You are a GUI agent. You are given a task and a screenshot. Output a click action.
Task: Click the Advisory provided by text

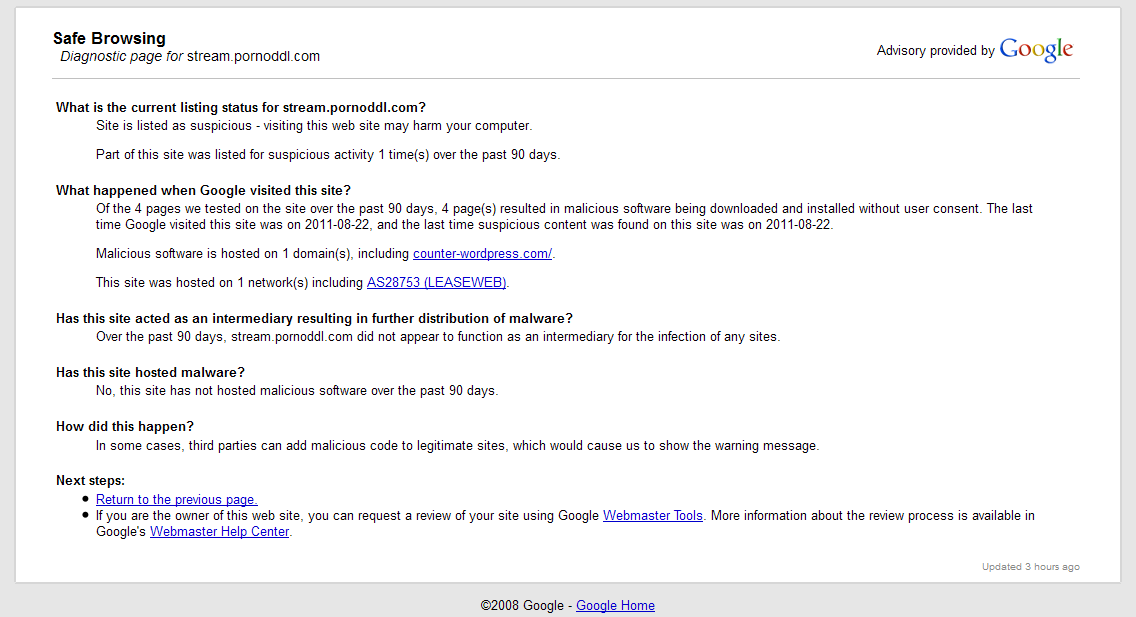pyautogui.click(x=935, y=51)
